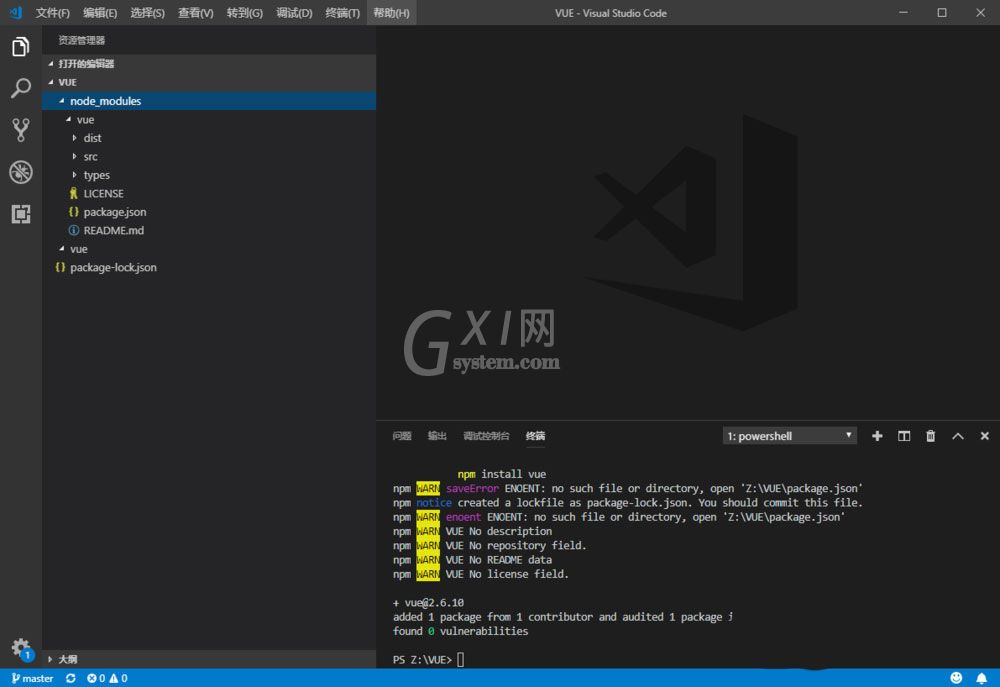This screenshot has width=1000, height=687.
Task: Synchronize changes in status bar
Action: (70, 678)
